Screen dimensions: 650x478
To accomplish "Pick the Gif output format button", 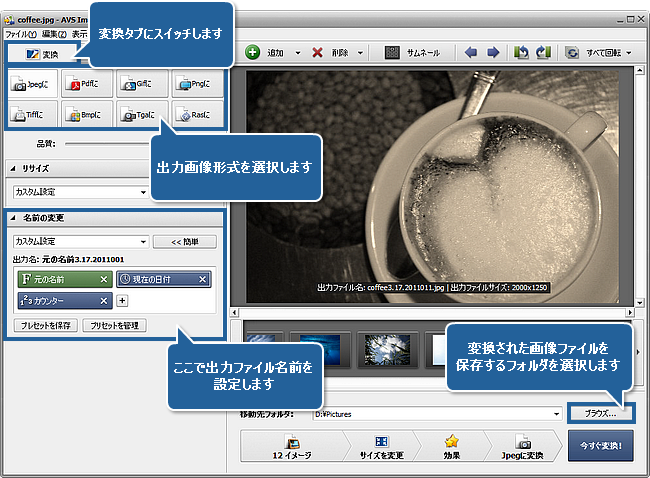I will (141, 85).
